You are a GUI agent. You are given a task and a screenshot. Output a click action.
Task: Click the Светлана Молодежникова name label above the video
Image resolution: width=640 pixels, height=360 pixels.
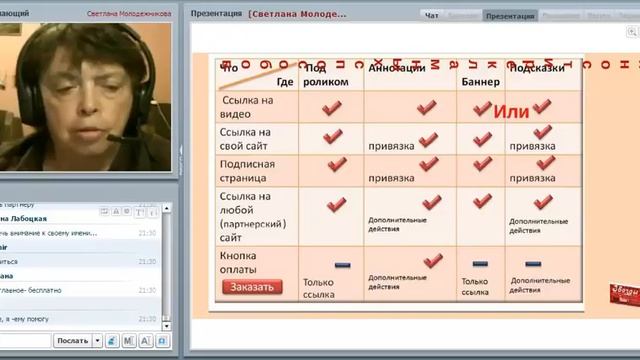click(129, 13)
